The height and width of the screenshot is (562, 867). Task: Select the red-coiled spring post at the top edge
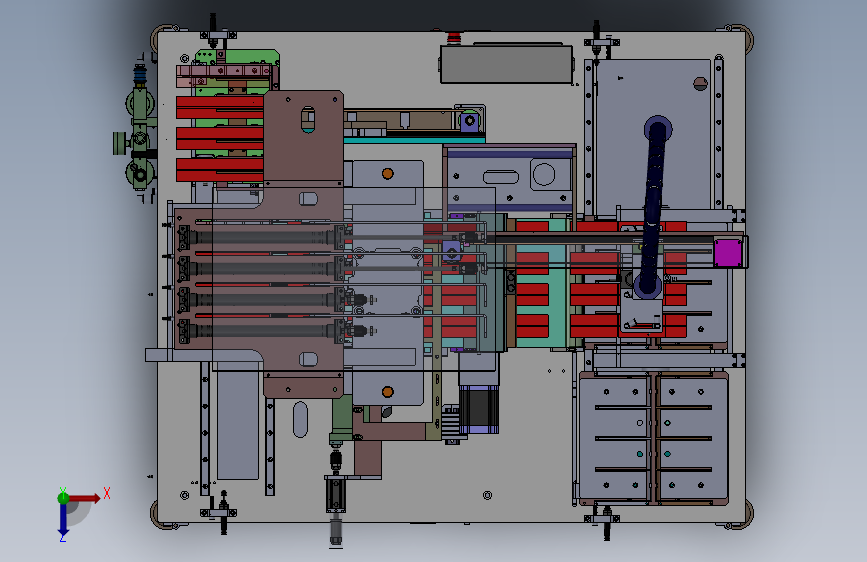pos(454,38)
